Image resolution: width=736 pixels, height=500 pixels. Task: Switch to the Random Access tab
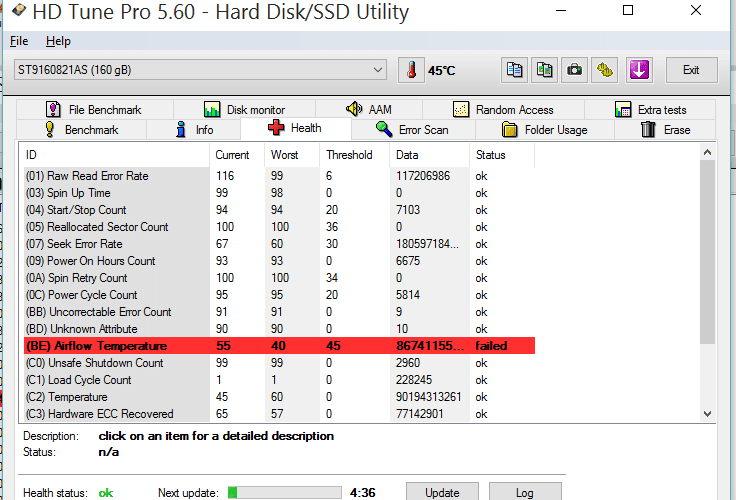(x=504, y=110)
